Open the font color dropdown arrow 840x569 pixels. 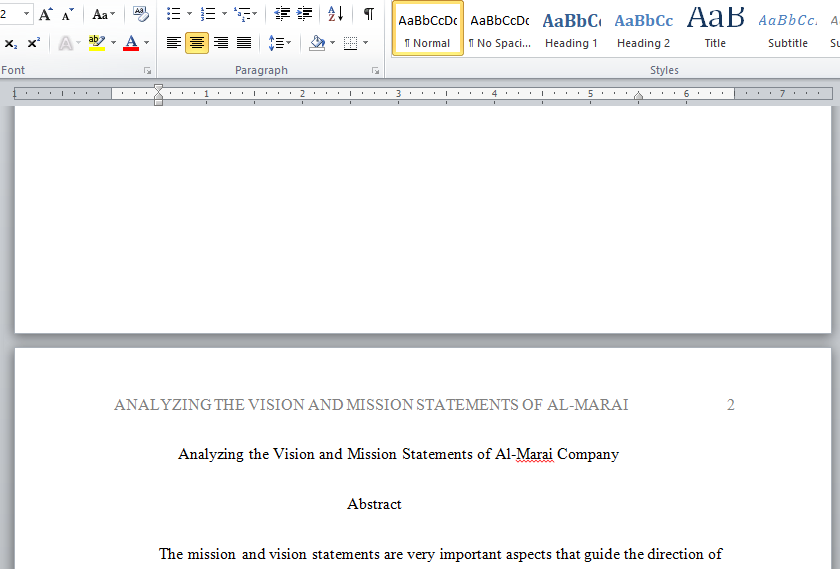coord(146,43)
